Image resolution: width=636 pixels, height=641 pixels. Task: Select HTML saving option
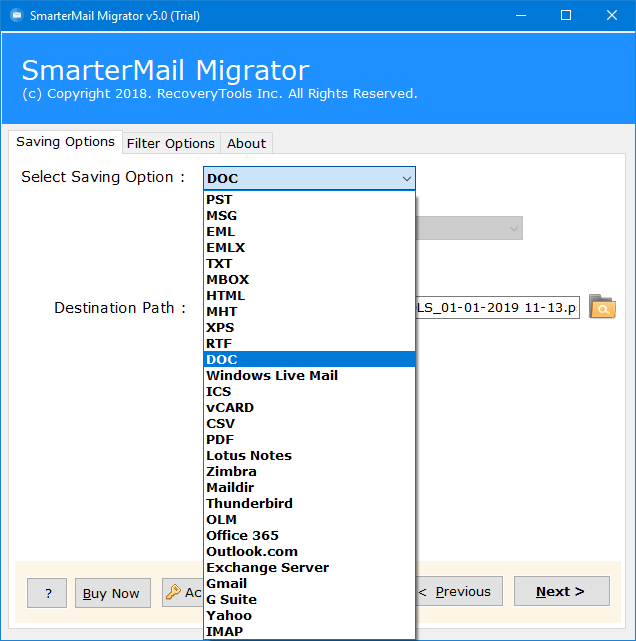(309, 295)
